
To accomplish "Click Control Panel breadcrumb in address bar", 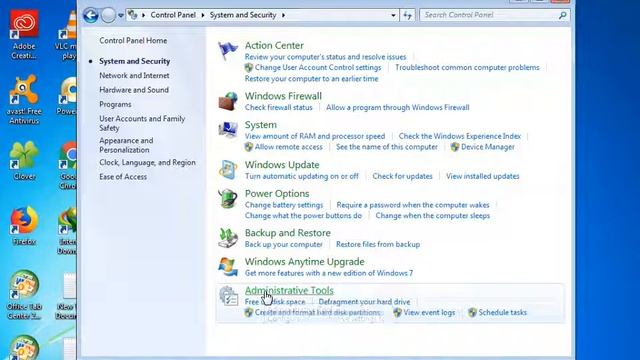I will [x=173, y=15].
